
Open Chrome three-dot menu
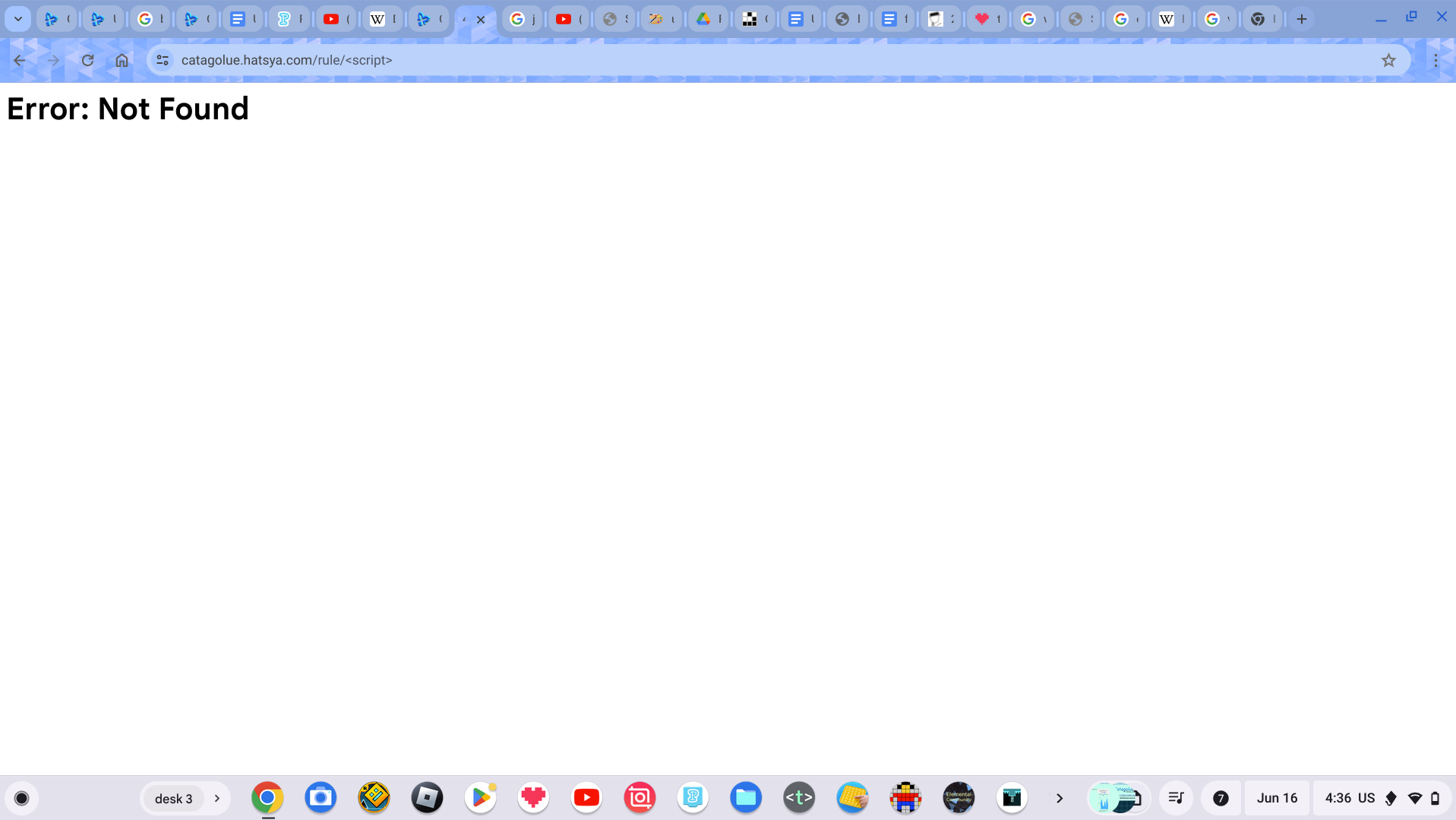tap(1435, 60)
